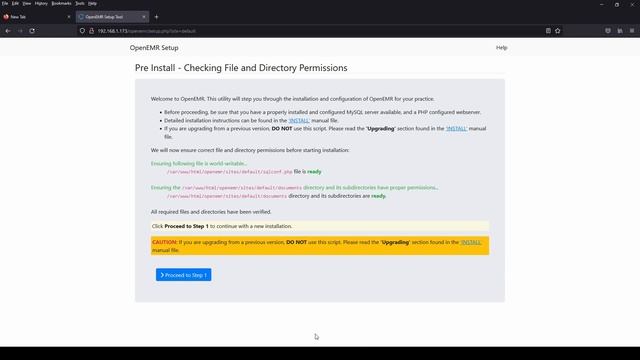Bookmark this page with the star
The width and height of the screenshot is (640, 360).
(x=558, y=31)
